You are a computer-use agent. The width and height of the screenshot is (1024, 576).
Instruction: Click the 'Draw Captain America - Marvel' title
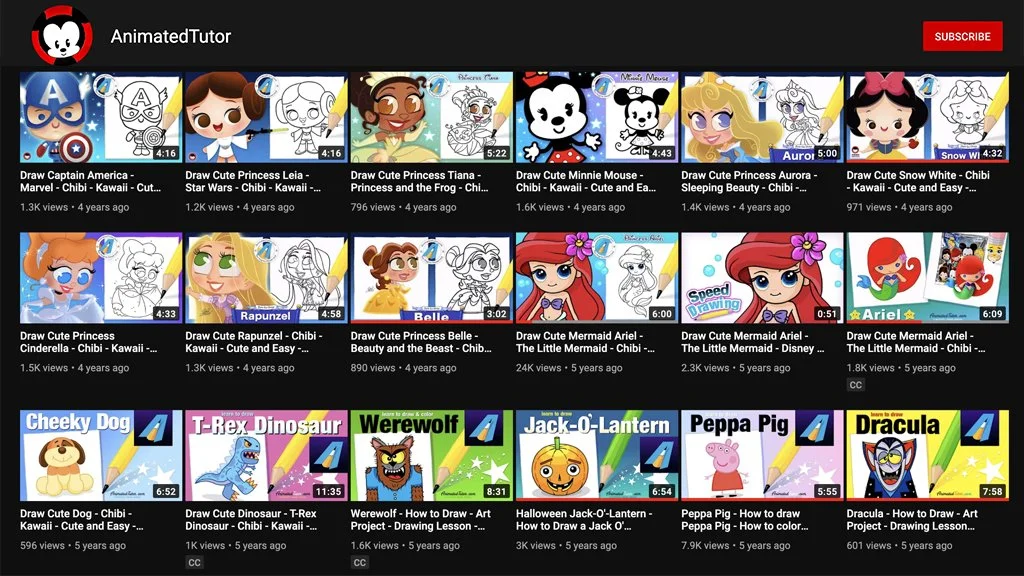coord(90,181)
